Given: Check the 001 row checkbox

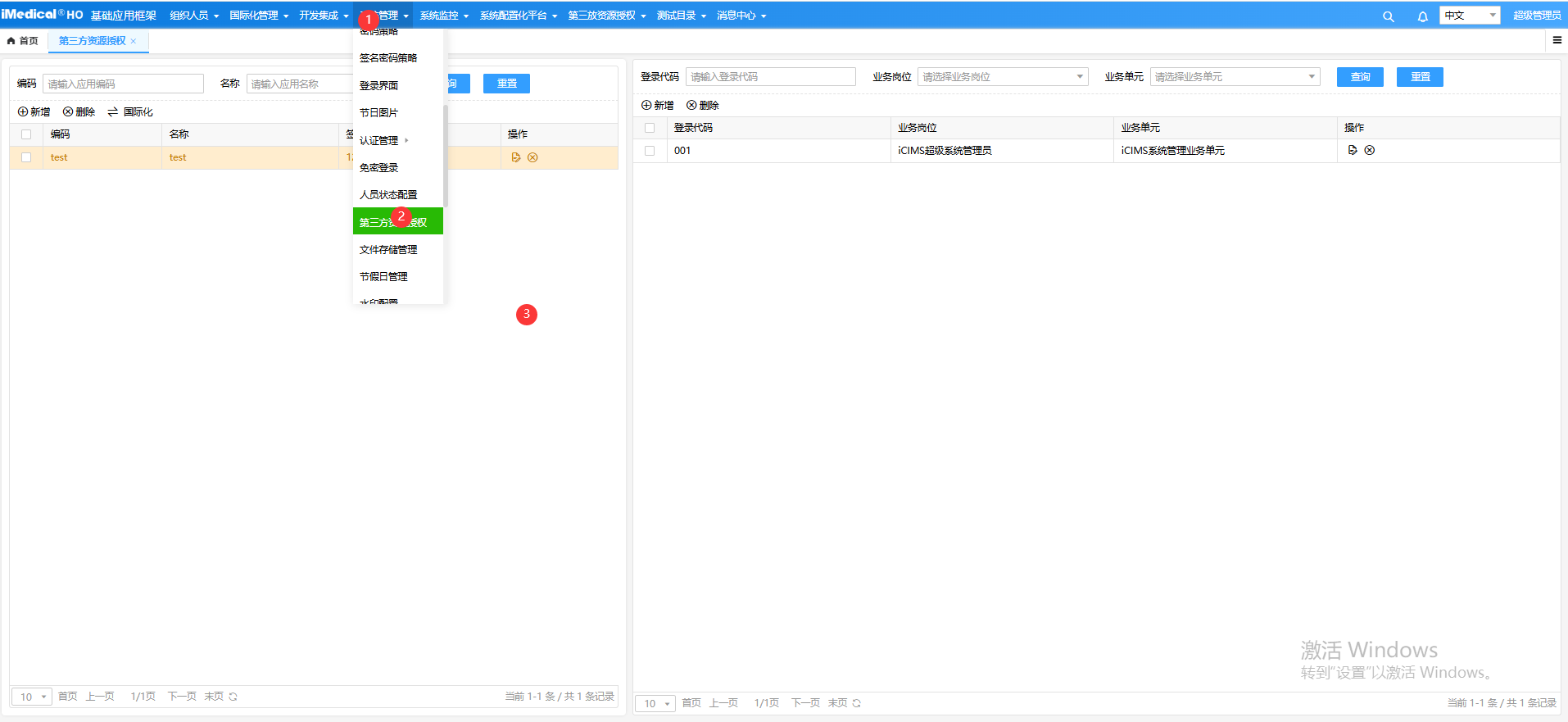Looking at the screenshot, I should point(650,151).
